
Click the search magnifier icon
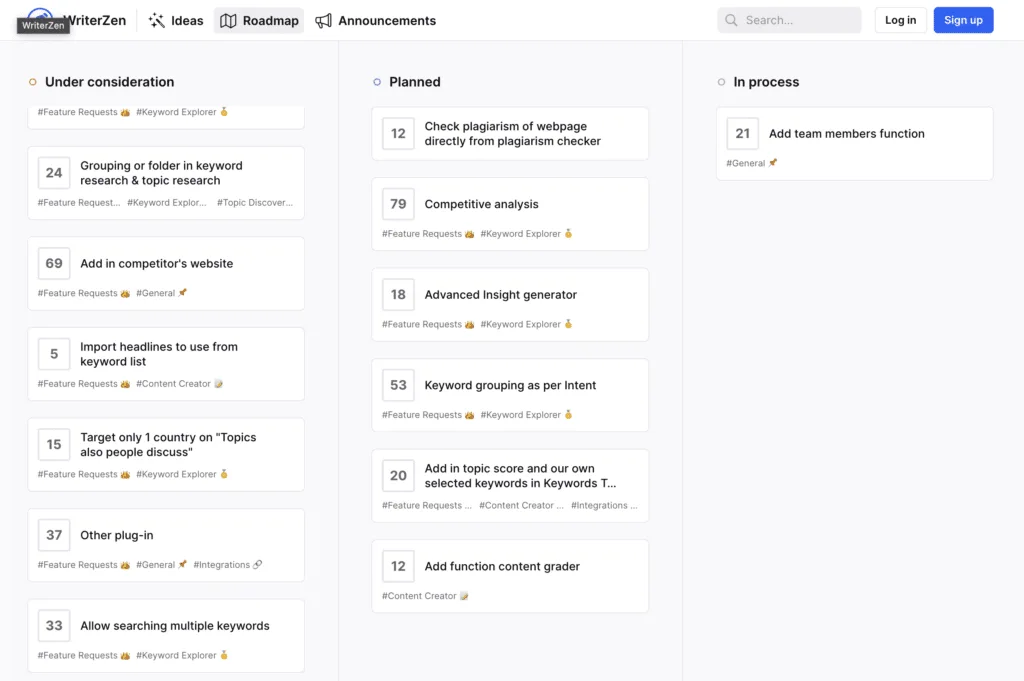732,20
